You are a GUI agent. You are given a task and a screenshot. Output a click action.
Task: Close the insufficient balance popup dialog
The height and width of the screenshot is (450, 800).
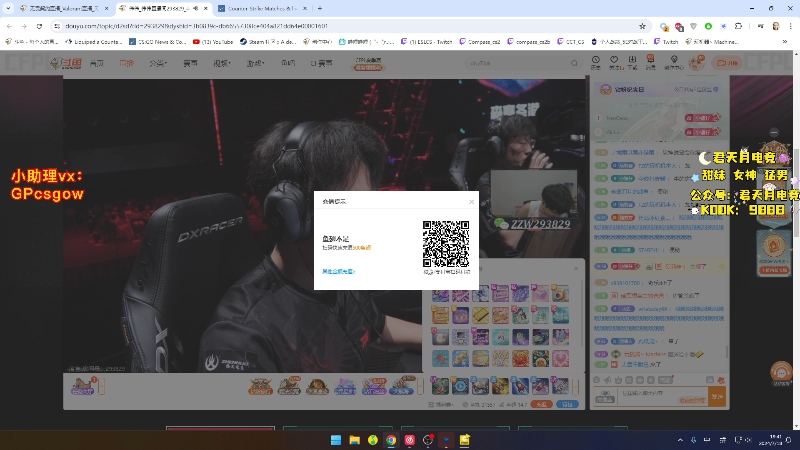click(471, 202)
